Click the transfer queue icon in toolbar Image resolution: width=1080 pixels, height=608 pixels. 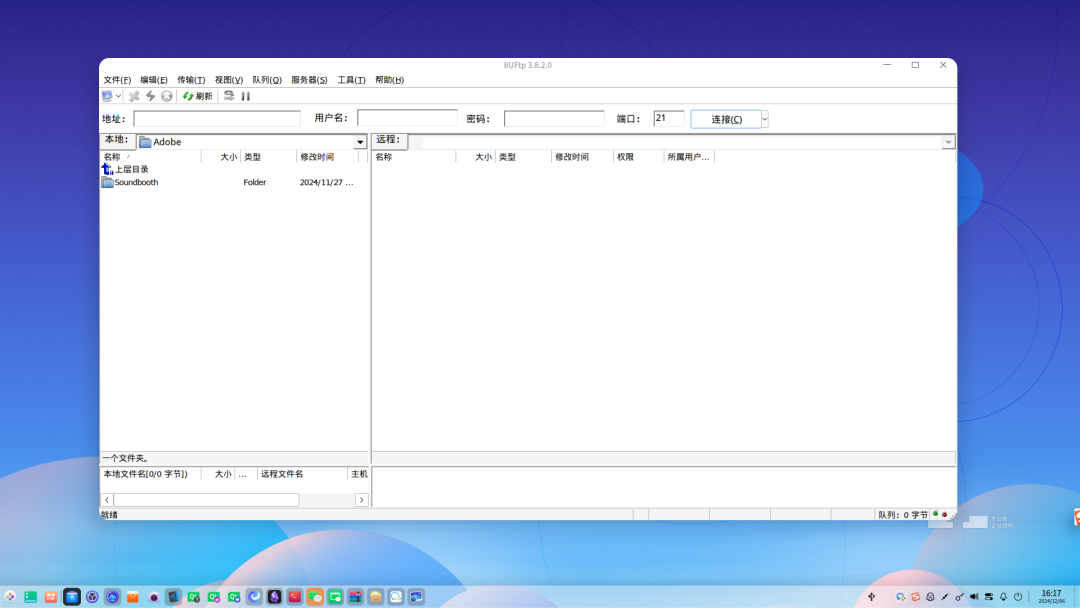point(228,96)
